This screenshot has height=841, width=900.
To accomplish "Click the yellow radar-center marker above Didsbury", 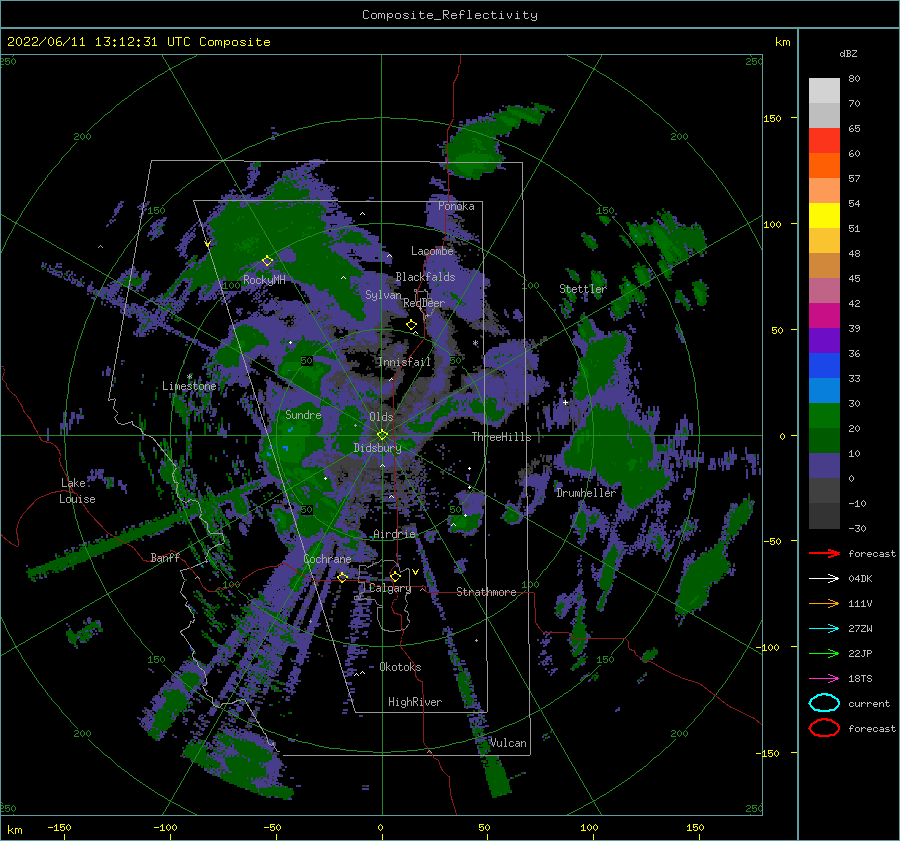I will click(x=382, y=435).
